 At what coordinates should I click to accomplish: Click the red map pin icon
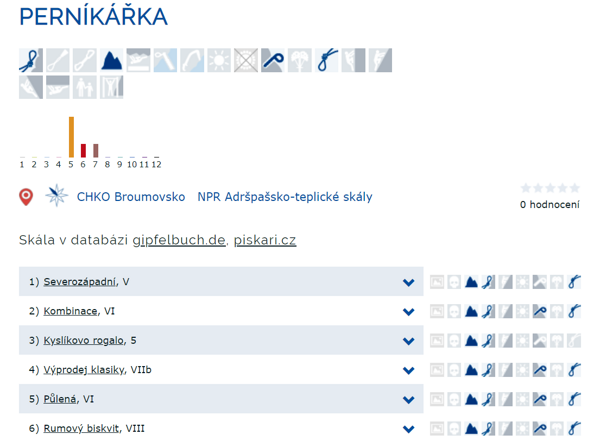pyautogui.click(x=27, y=197)
